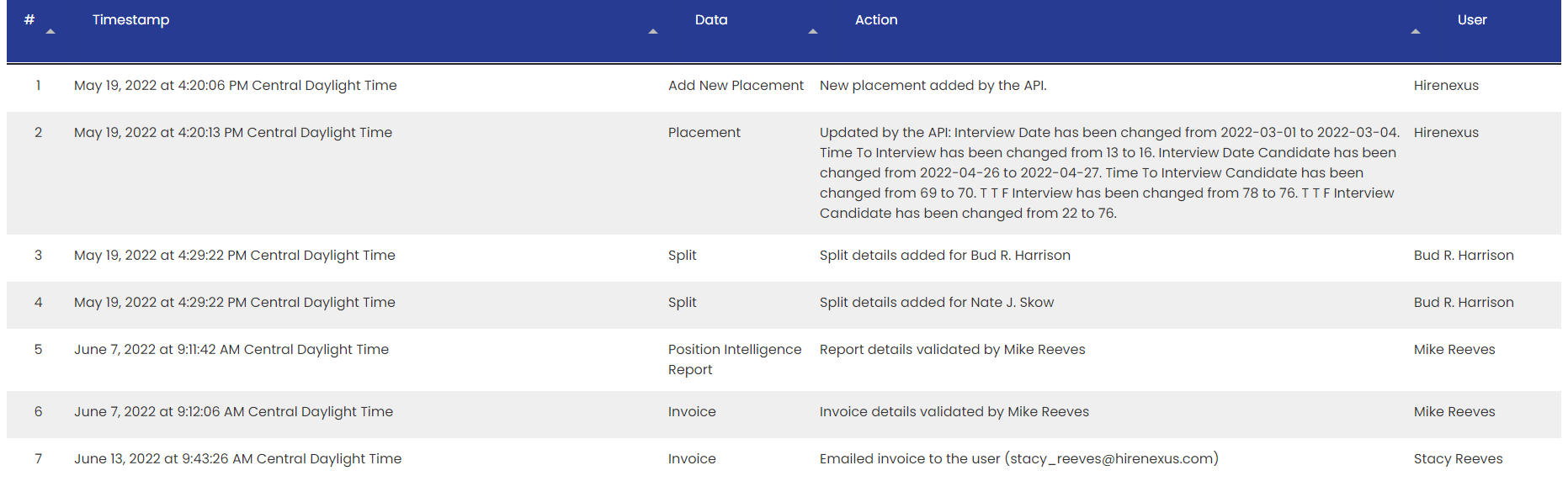Click the 'Invoice' data cell in row 6
Image resolution: width=1568 pixels, height=481 pixels.
692,411
